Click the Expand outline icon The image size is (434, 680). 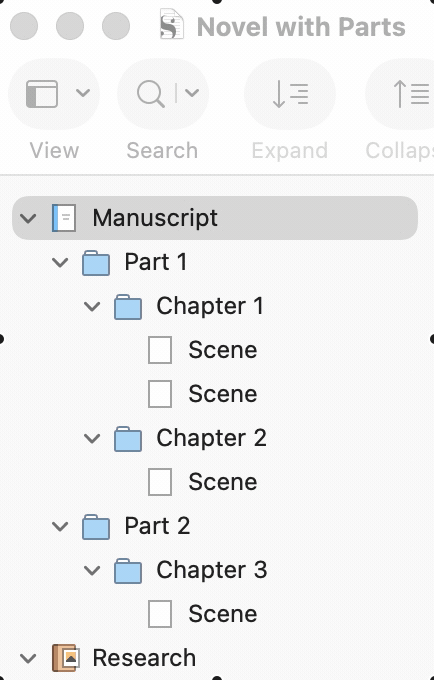click(290, 94)
